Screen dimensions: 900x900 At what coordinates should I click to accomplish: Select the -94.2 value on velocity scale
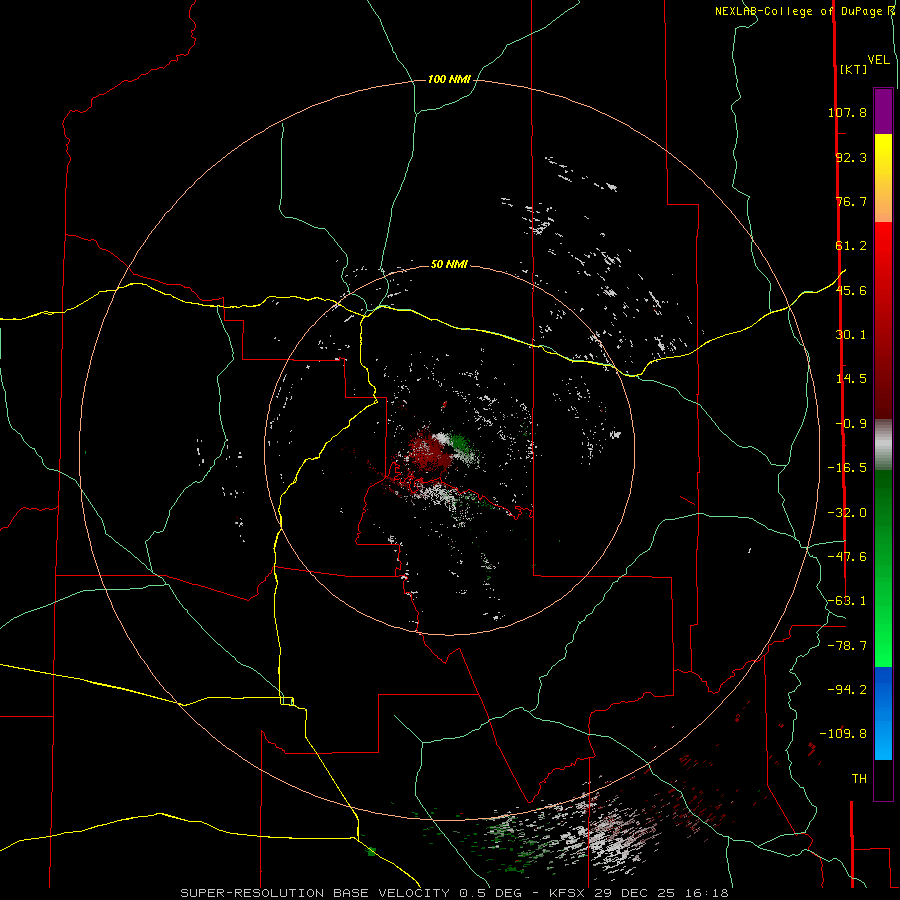(847, 690)
